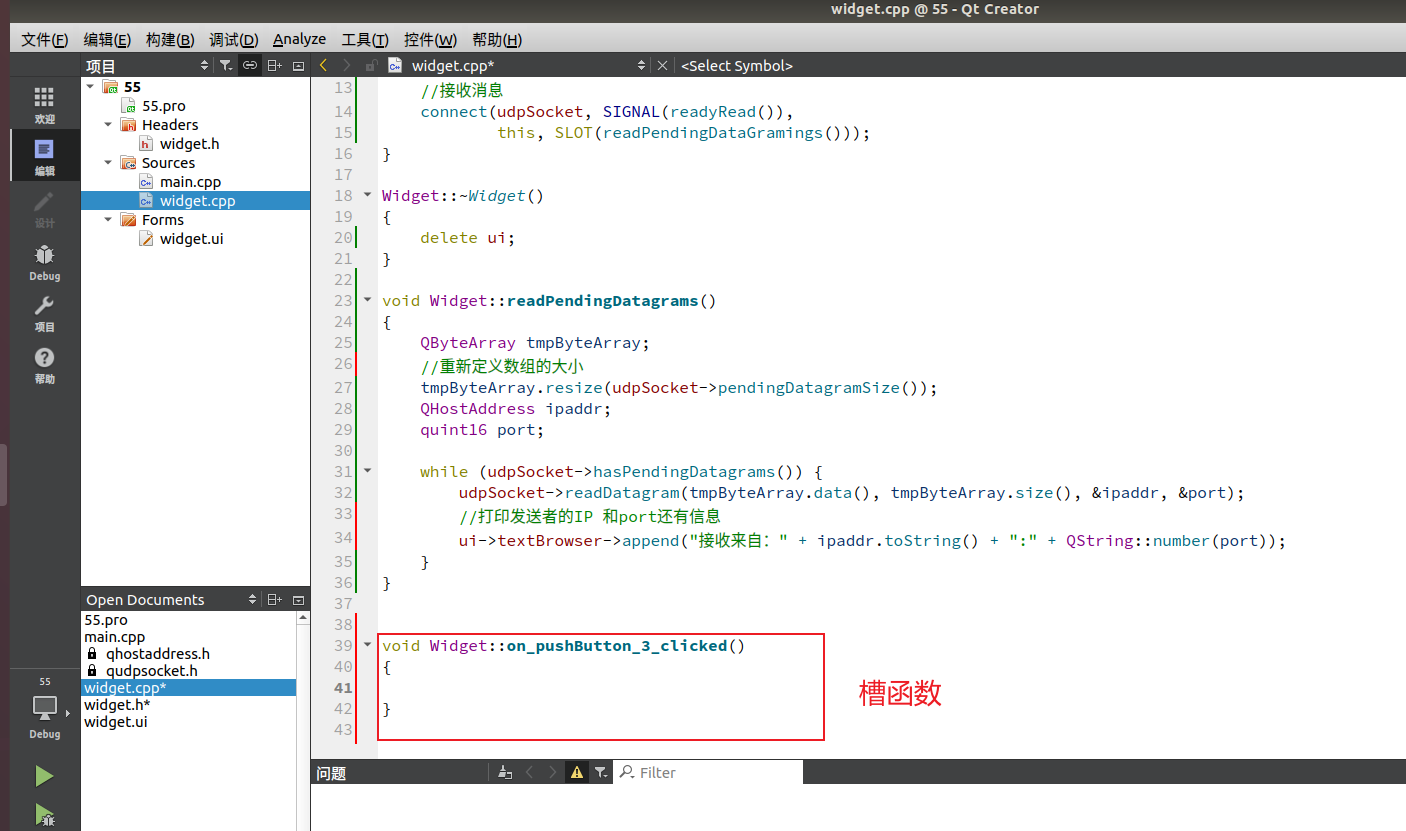Close the Open Documents pane
1406x831 pixels.
pos(298,599)
